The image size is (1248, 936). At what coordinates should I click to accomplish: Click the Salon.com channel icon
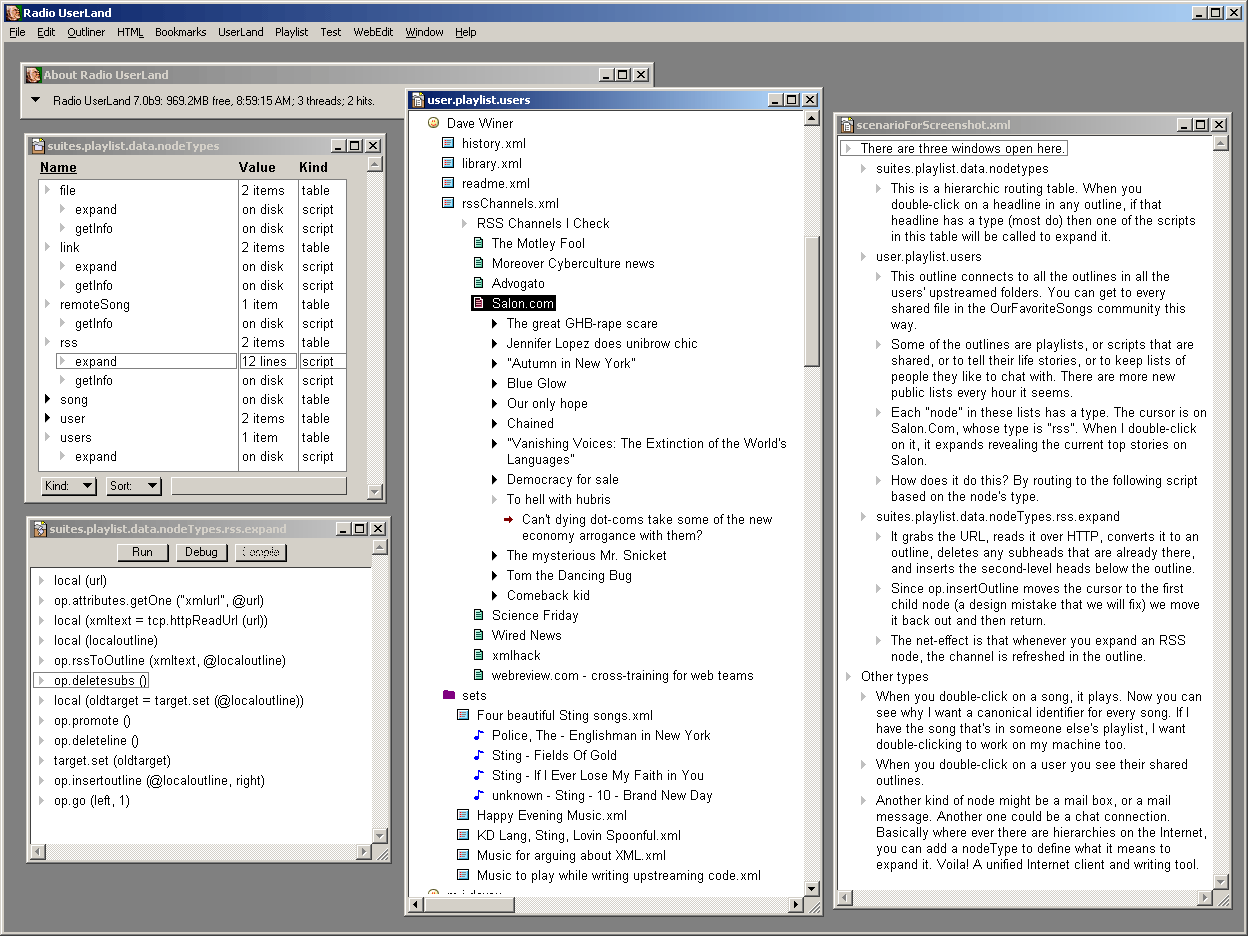pyautogui.click(x=478, y=303)
